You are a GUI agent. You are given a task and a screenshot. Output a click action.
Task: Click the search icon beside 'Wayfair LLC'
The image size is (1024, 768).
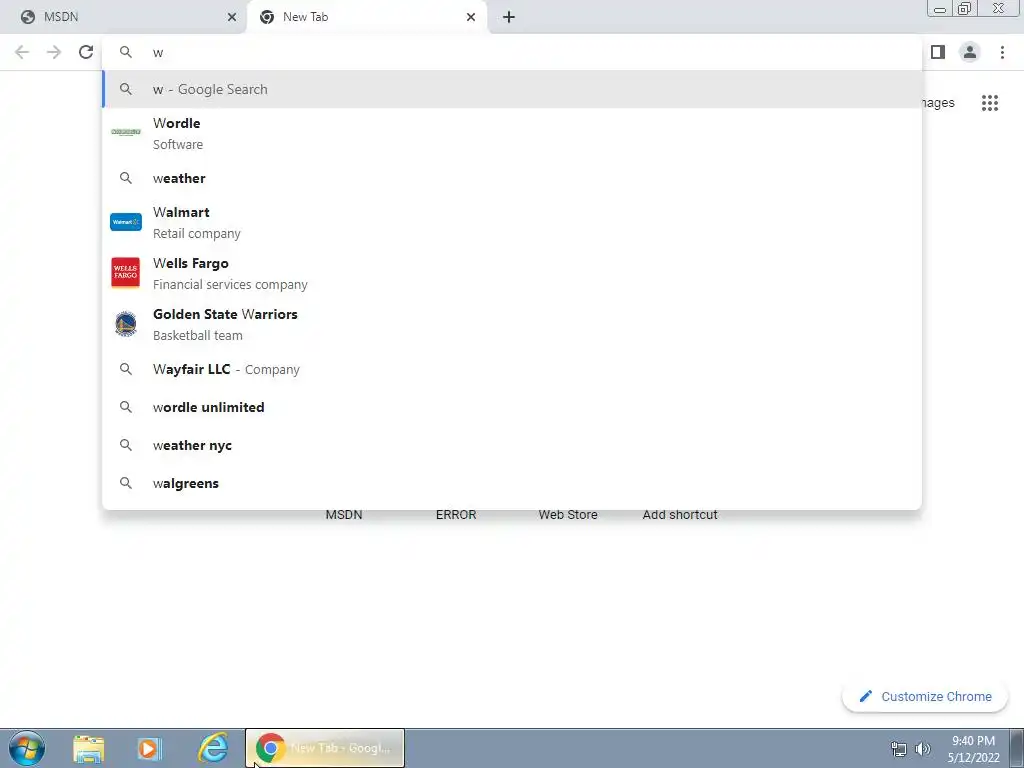click(x=125, y=370)
